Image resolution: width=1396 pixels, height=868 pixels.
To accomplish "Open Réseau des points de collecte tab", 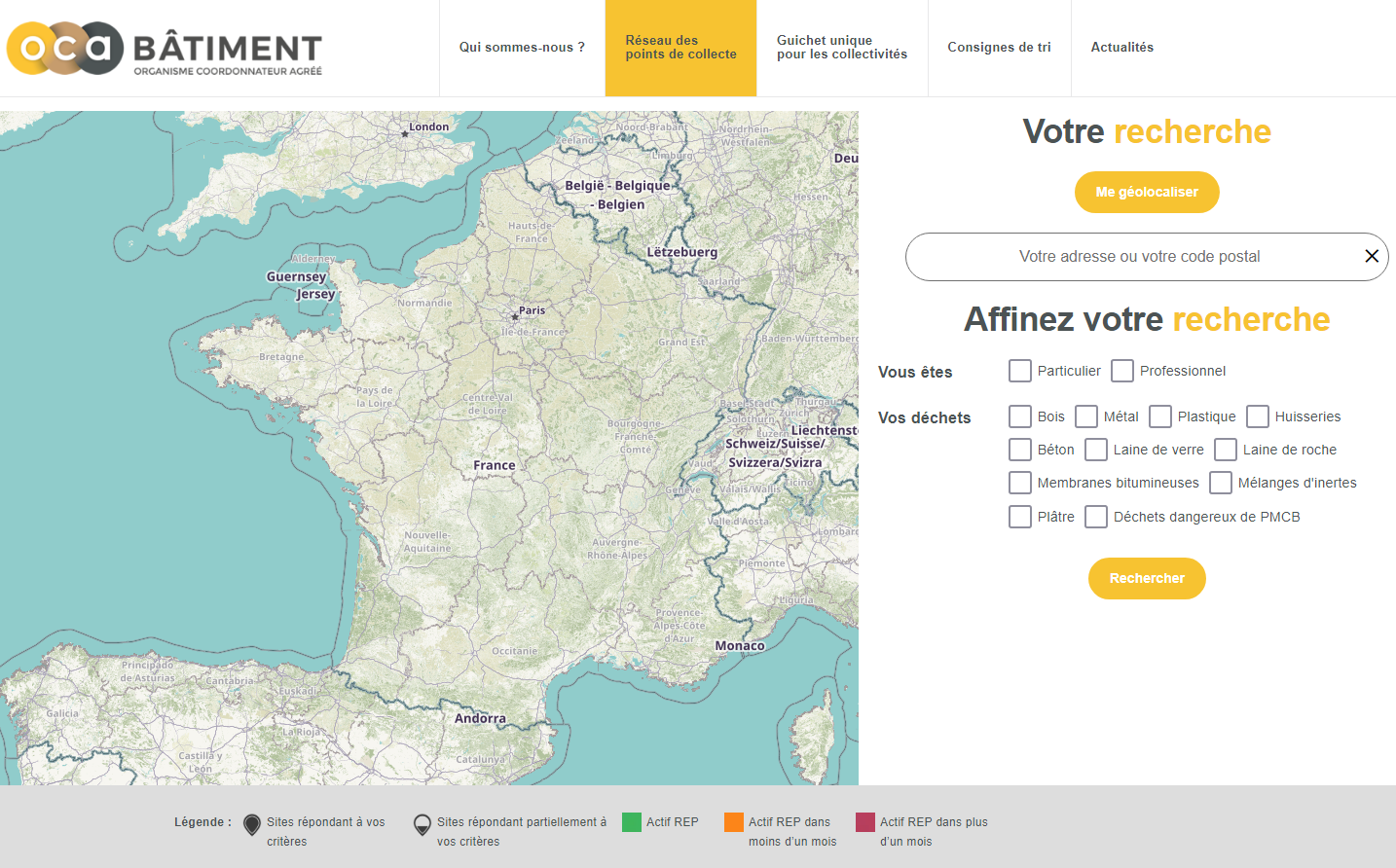I will (x=680, y=48).
